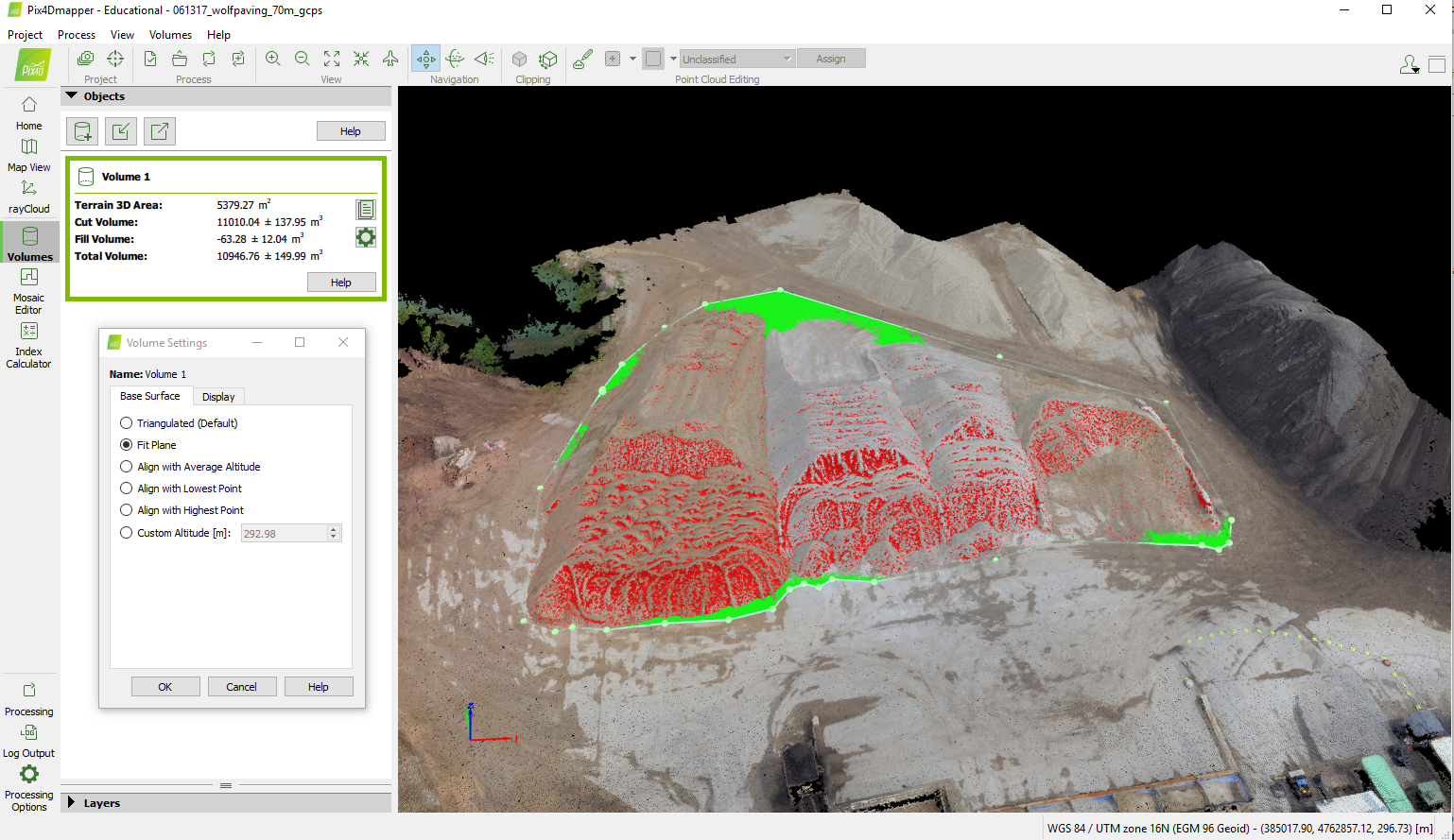Click the clipping box cube icon
The height and width of the screenshot is (840, 1454).
(x=519, y=59)
